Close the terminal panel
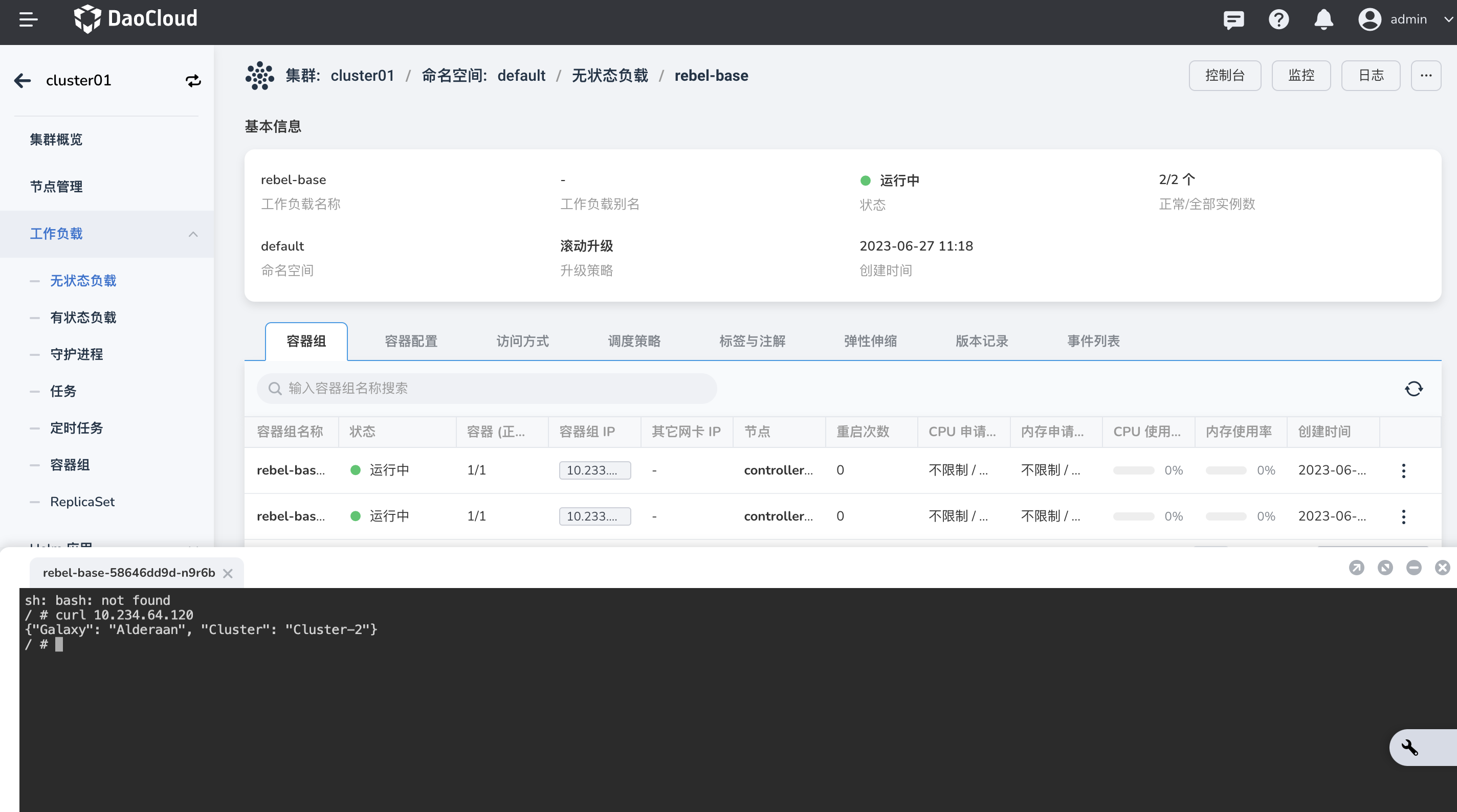Screen dimensions: 1457x812 [x=1442, y=567]
